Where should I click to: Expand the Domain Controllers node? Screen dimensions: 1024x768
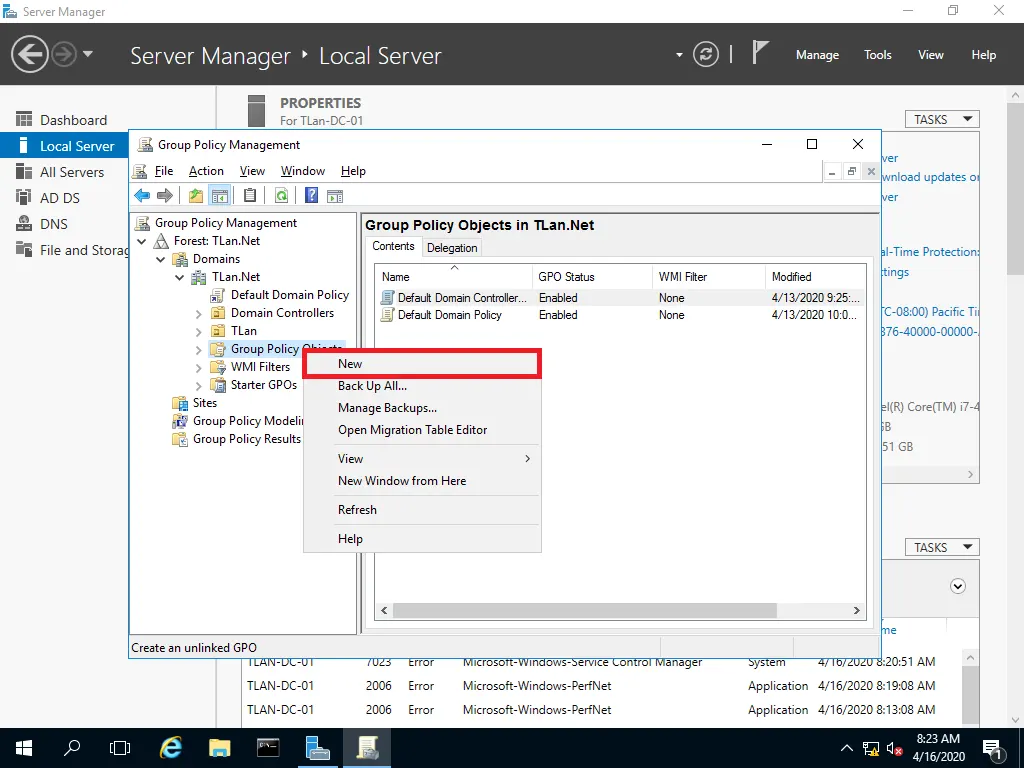[199, 314]
